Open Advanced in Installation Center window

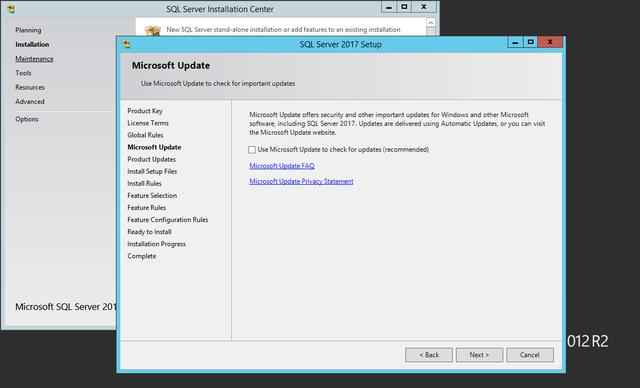pos(30,102)
